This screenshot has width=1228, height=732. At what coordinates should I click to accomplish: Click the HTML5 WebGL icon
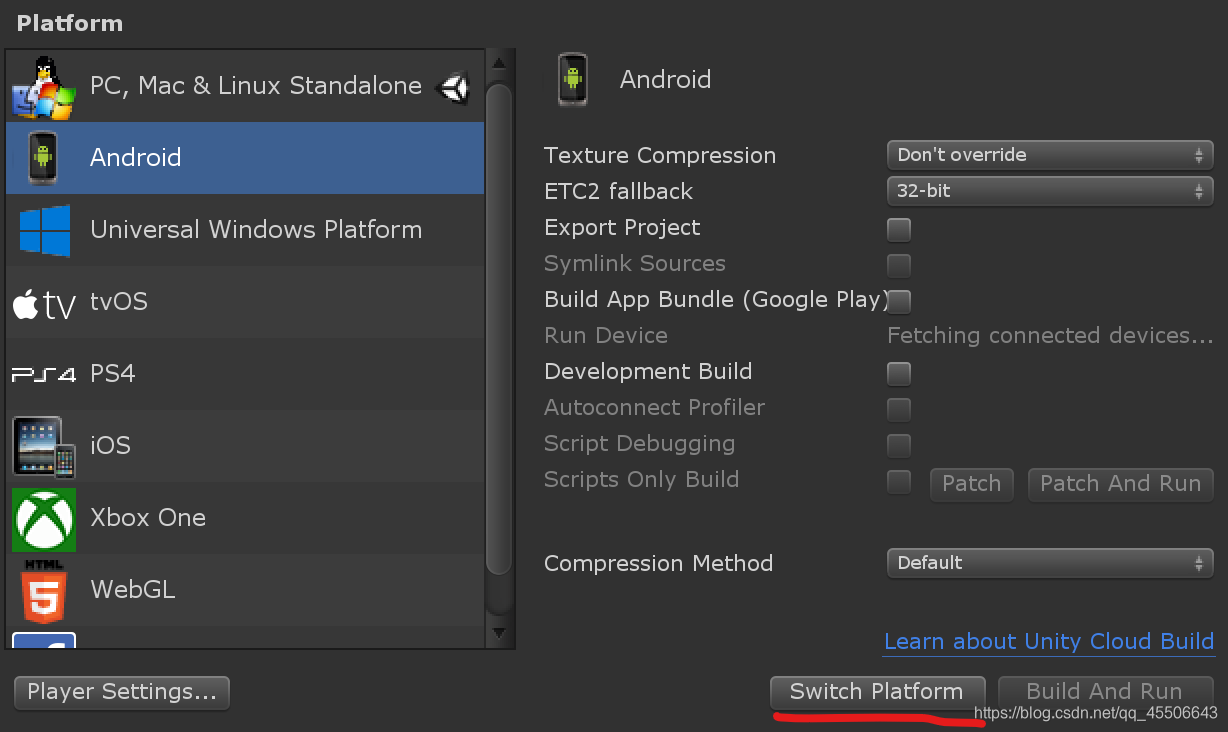(x=44, y=591)
